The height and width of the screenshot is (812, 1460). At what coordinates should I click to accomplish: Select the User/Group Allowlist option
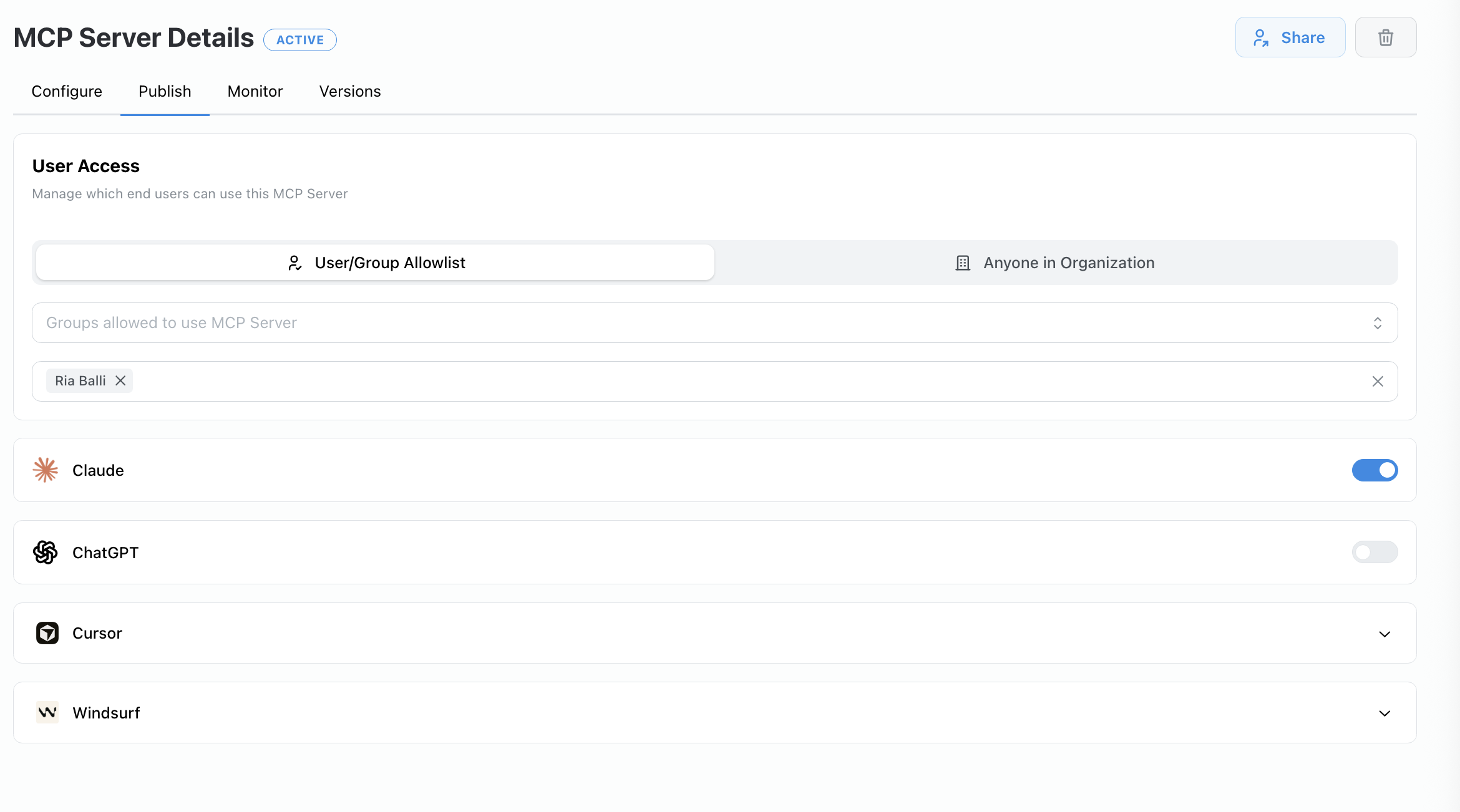tap(390, 263)
